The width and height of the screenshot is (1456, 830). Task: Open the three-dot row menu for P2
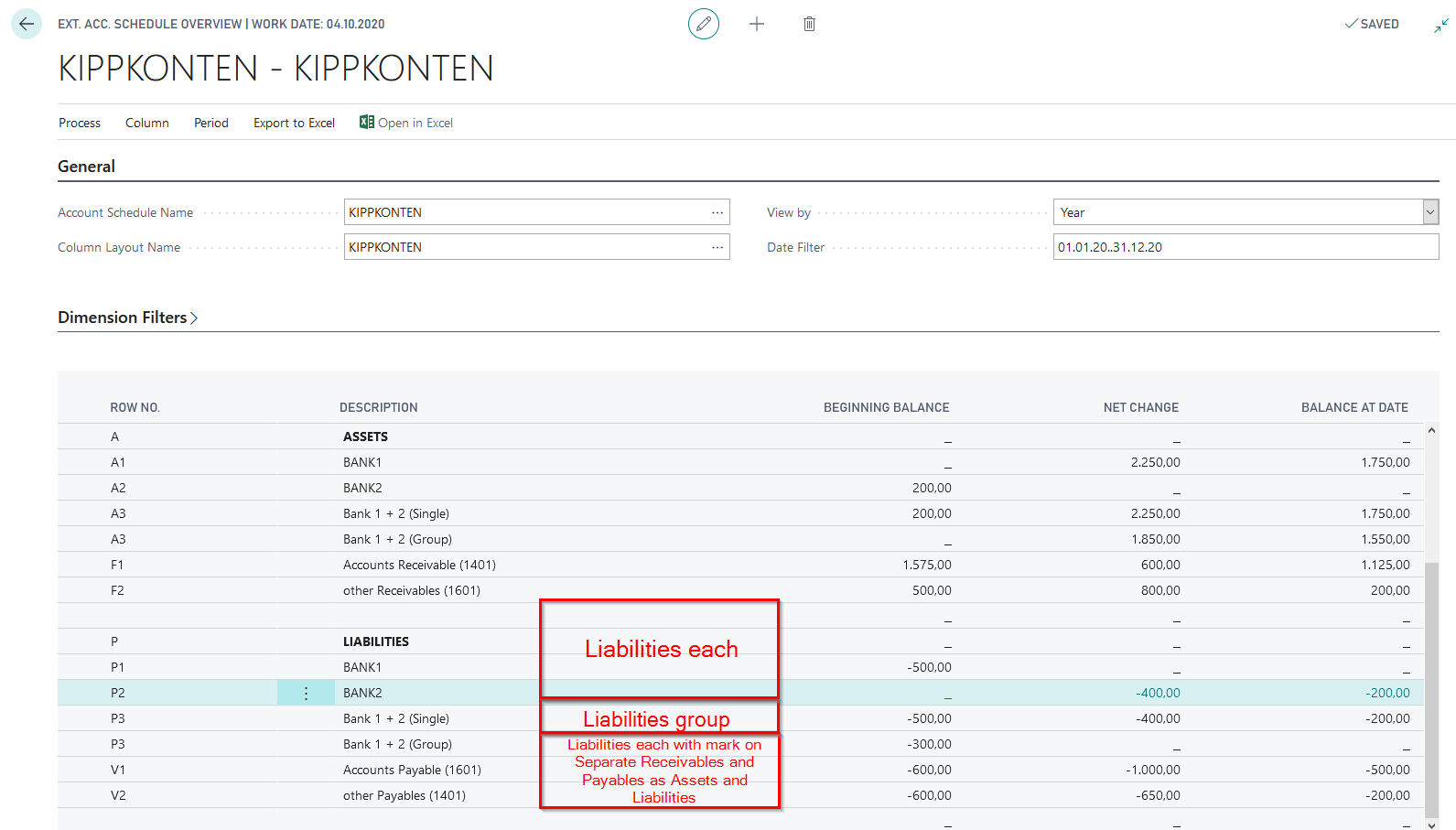tap(306, 694)
